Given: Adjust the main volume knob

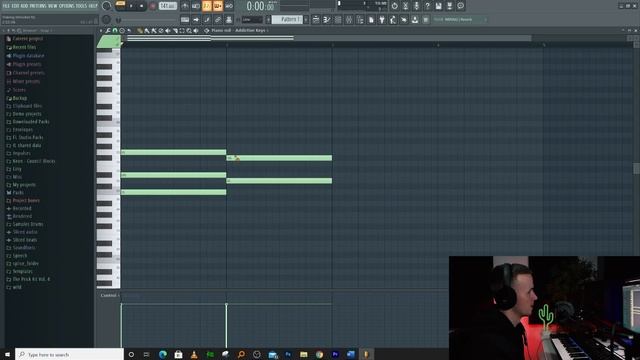Looking at the screenshot, I should point(107,6).
